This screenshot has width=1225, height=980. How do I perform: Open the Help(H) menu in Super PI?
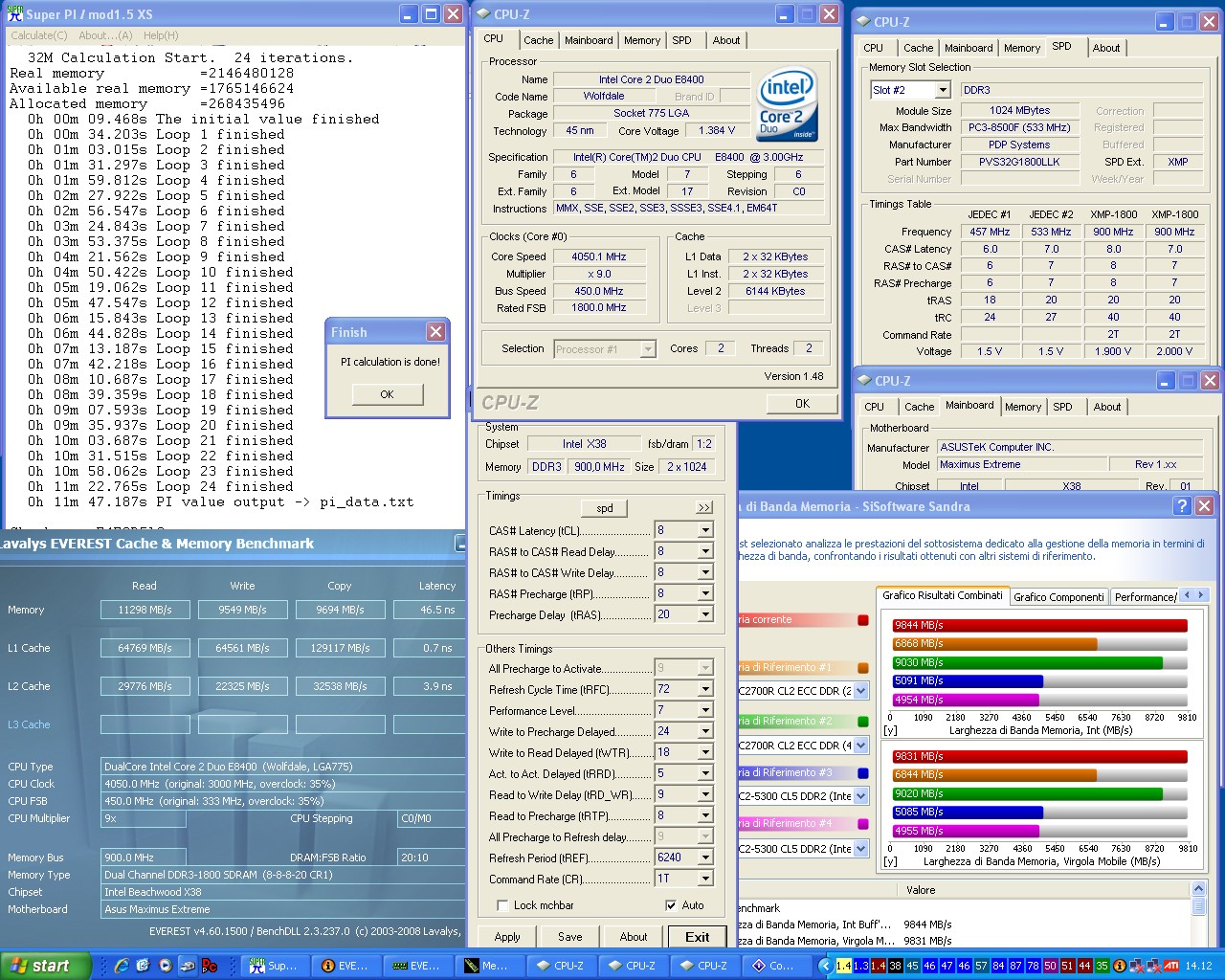point(161,35)
